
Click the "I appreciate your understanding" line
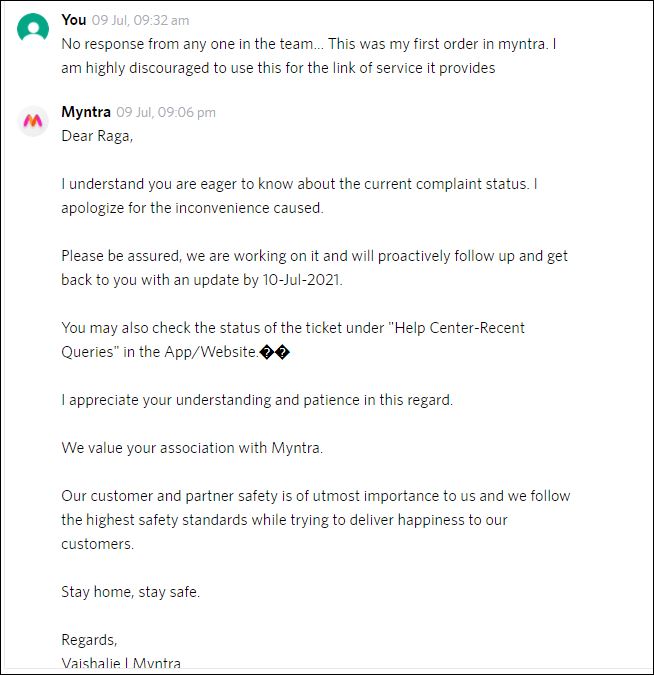(x=257, y=400)
